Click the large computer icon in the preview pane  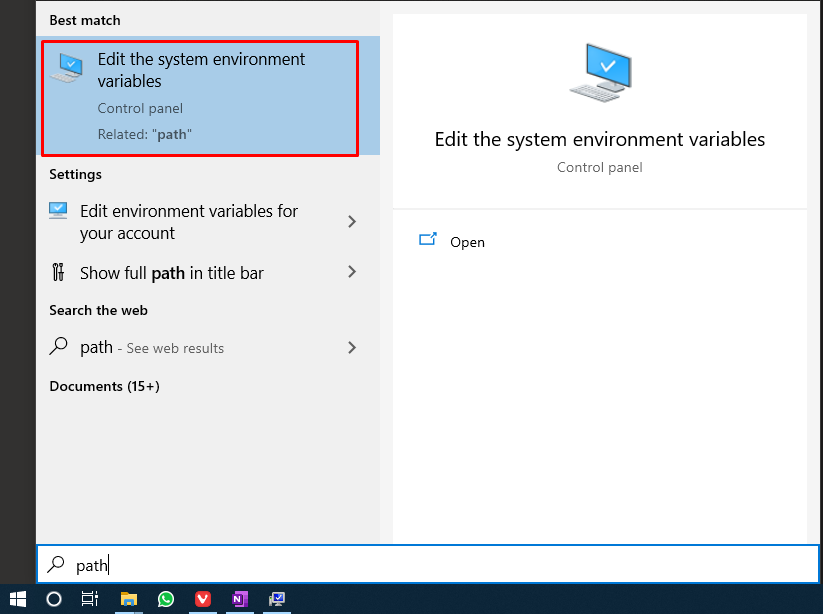tap(600, 73)
